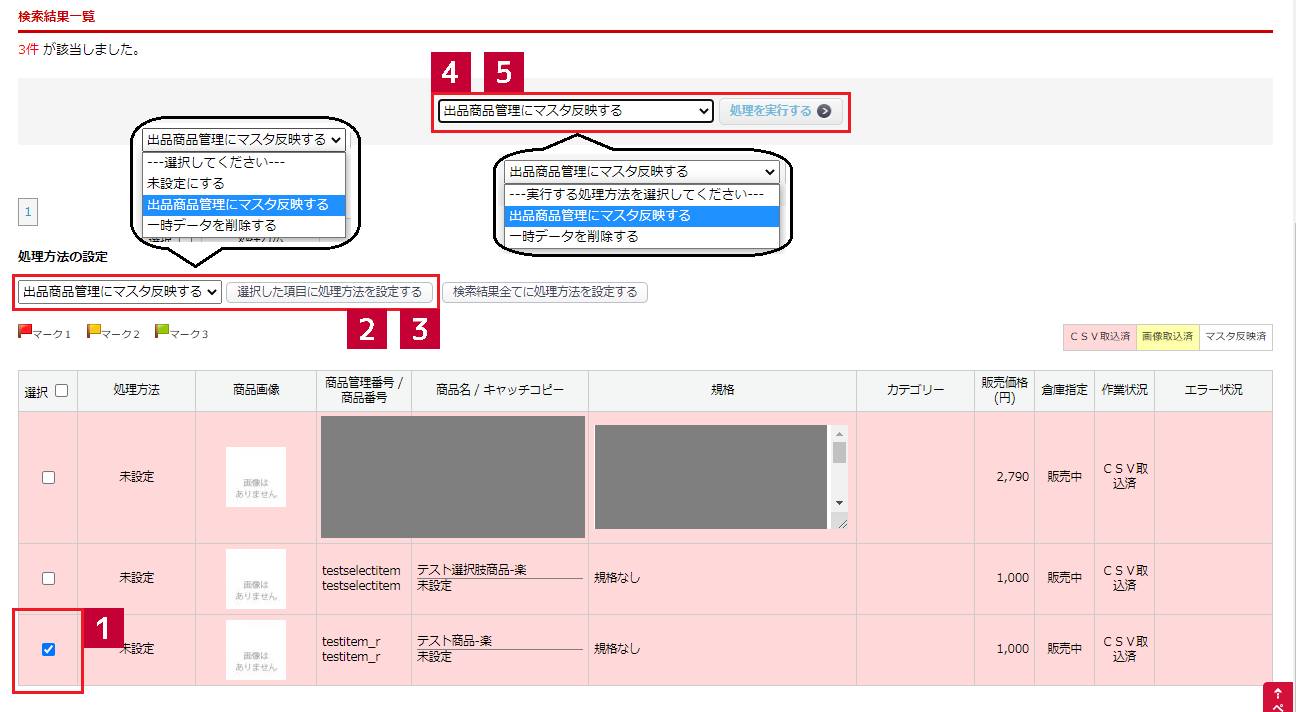The height and width of the screenshot is (712, 1296).
Task: Click the scroll down arrow in 規格 textbox
Action: point(839,503)
